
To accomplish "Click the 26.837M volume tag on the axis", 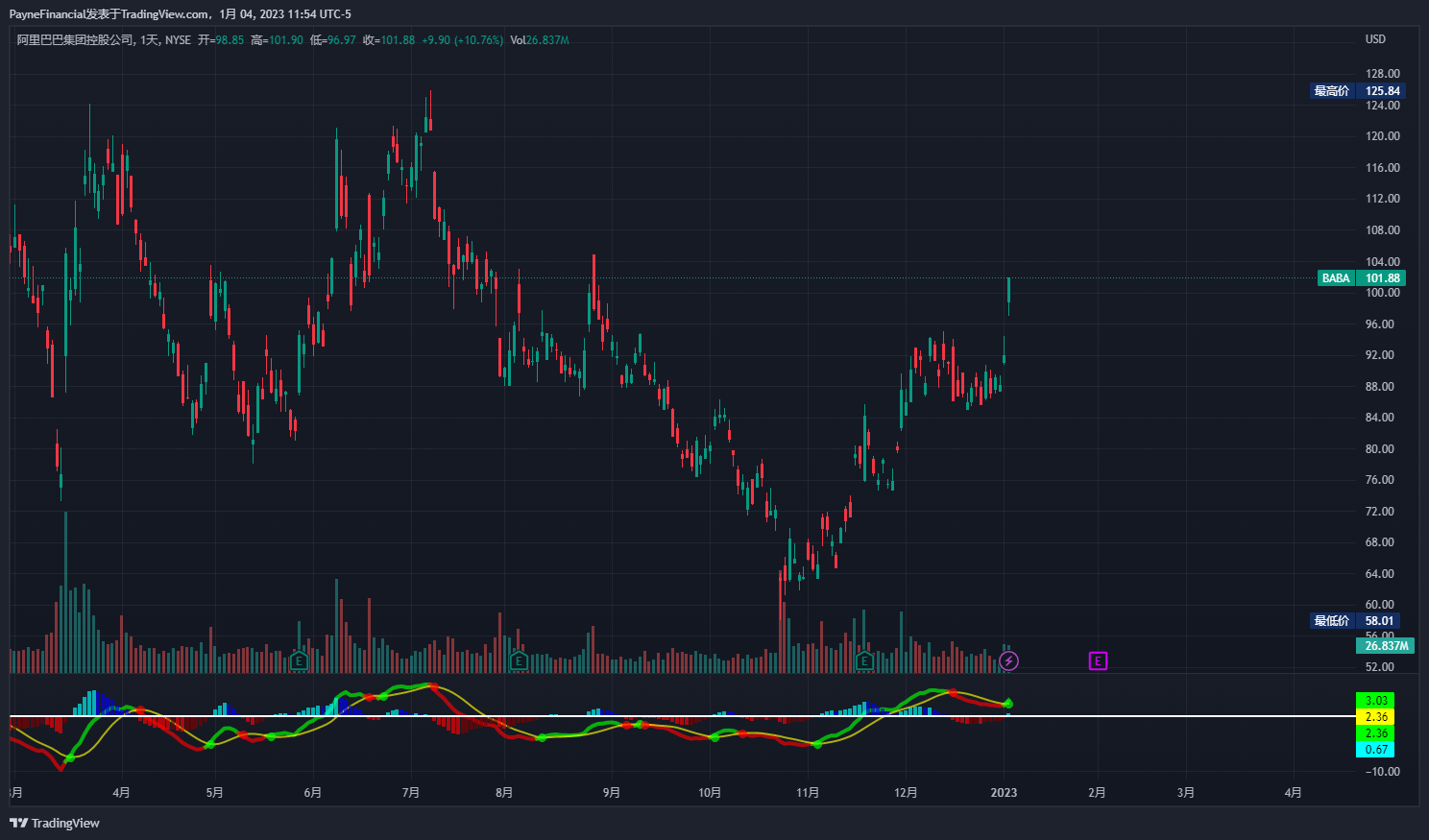I will point(1387,646).
